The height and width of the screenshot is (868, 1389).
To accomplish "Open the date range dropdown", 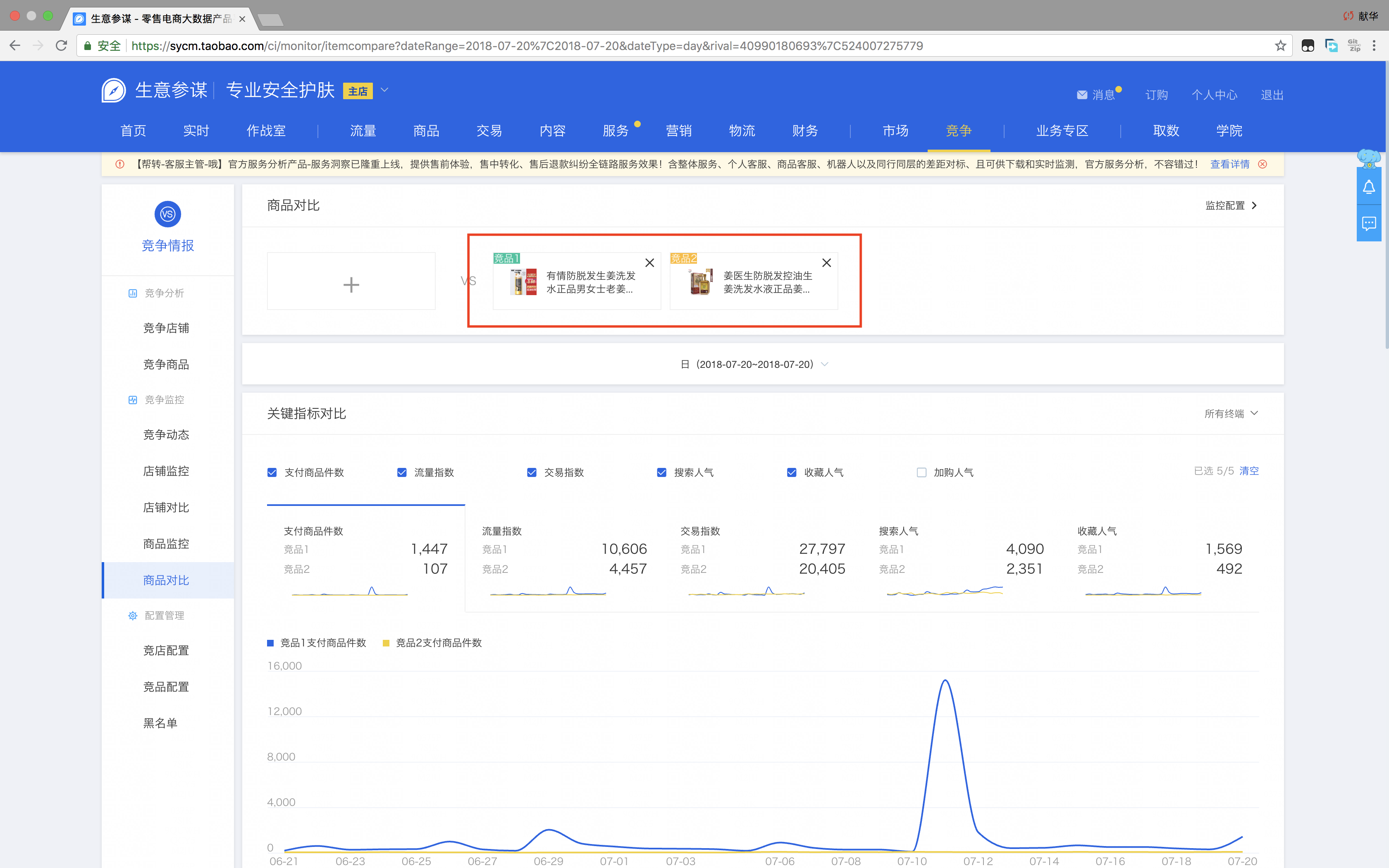I will pyautogui.click(x=754, y=365).
